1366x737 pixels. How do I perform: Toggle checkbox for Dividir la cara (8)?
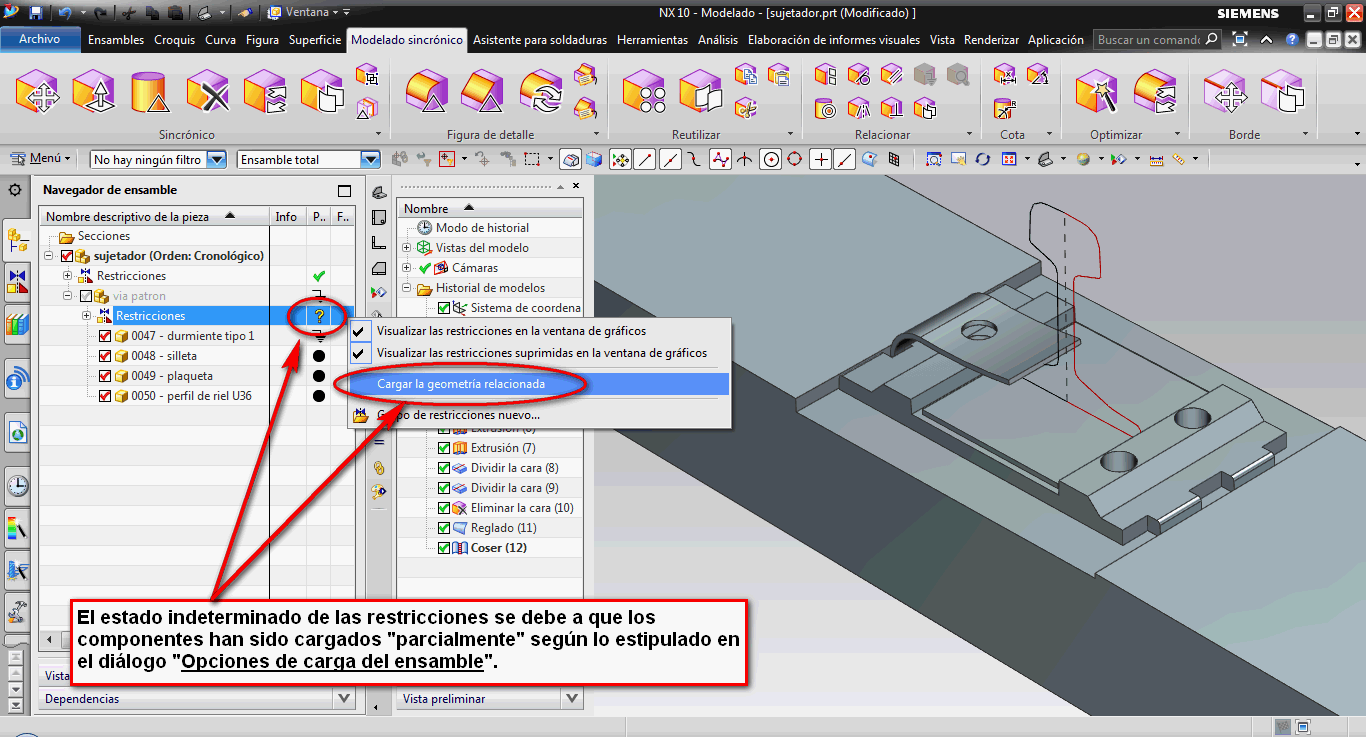click(x=444, y=468)
